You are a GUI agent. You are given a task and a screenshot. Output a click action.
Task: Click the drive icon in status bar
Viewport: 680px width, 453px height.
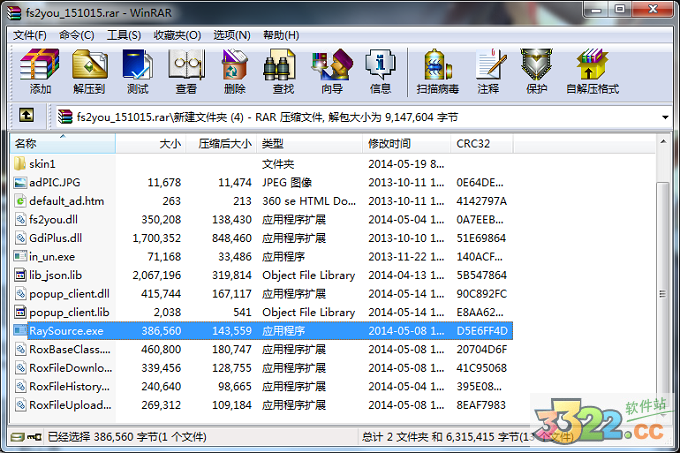(x=17, y=437)
